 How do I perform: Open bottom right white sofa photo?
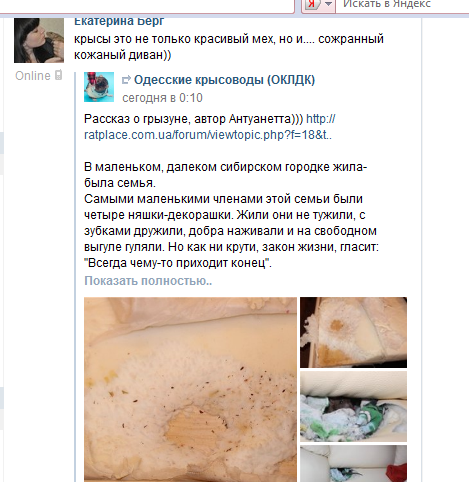[353, 464]
